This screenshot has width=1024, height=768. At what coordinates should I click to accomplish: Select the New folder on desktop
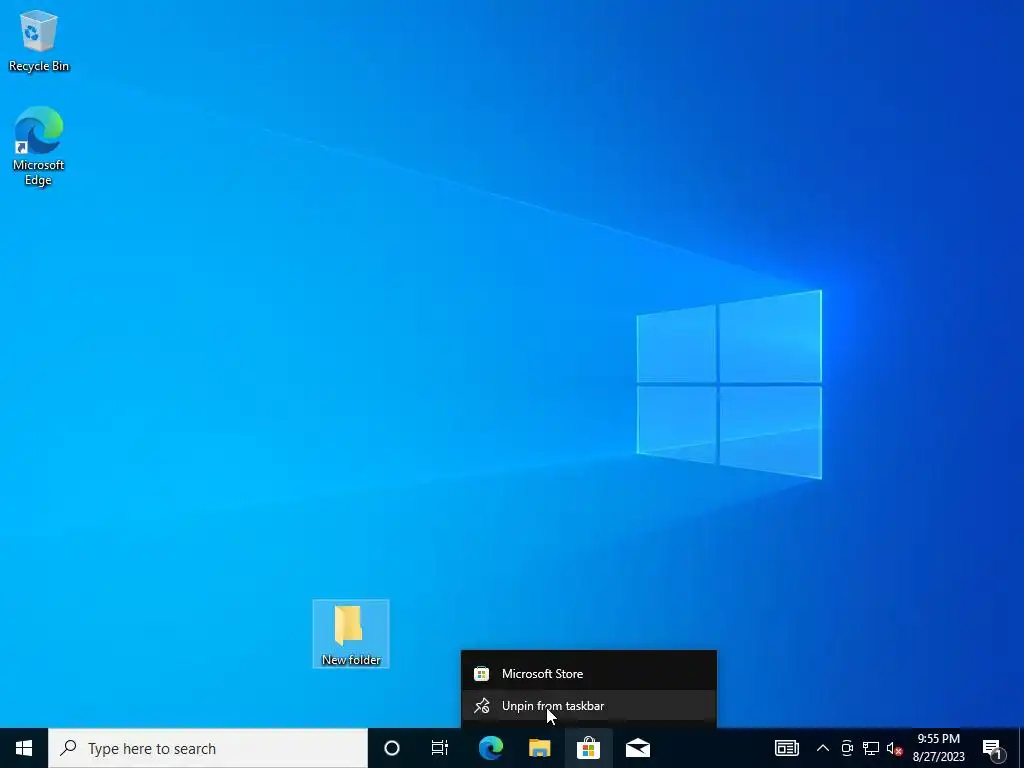click(x=351, y=633)
